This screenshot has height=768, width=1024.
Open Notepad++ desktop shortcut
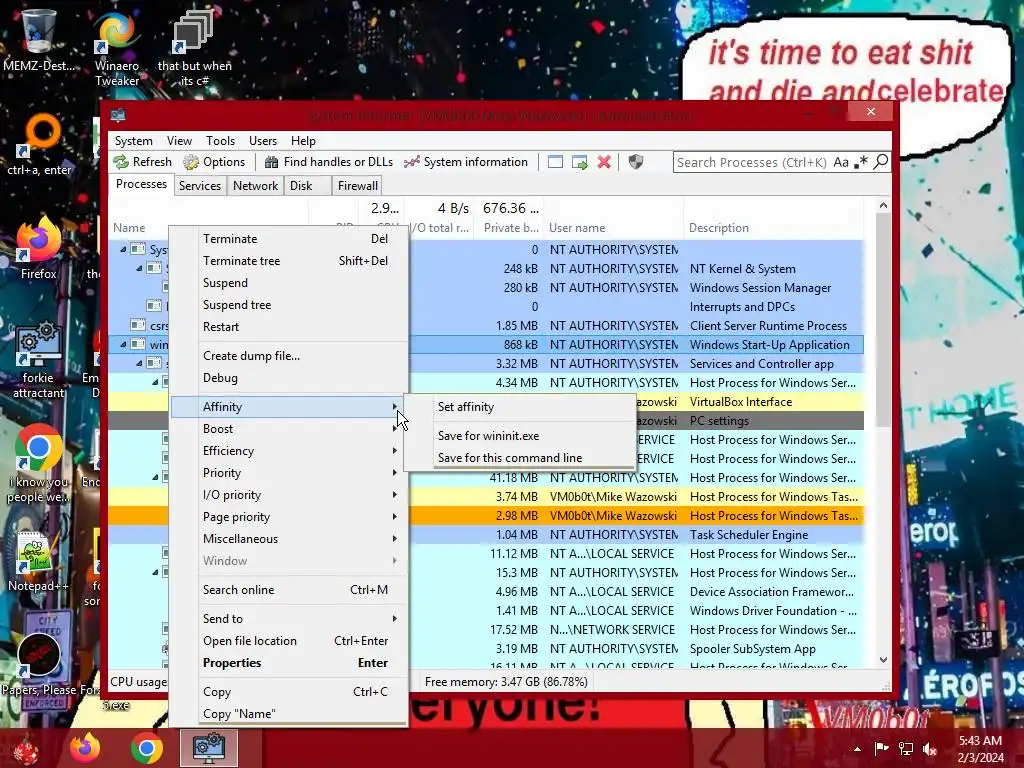click(37, 562)
